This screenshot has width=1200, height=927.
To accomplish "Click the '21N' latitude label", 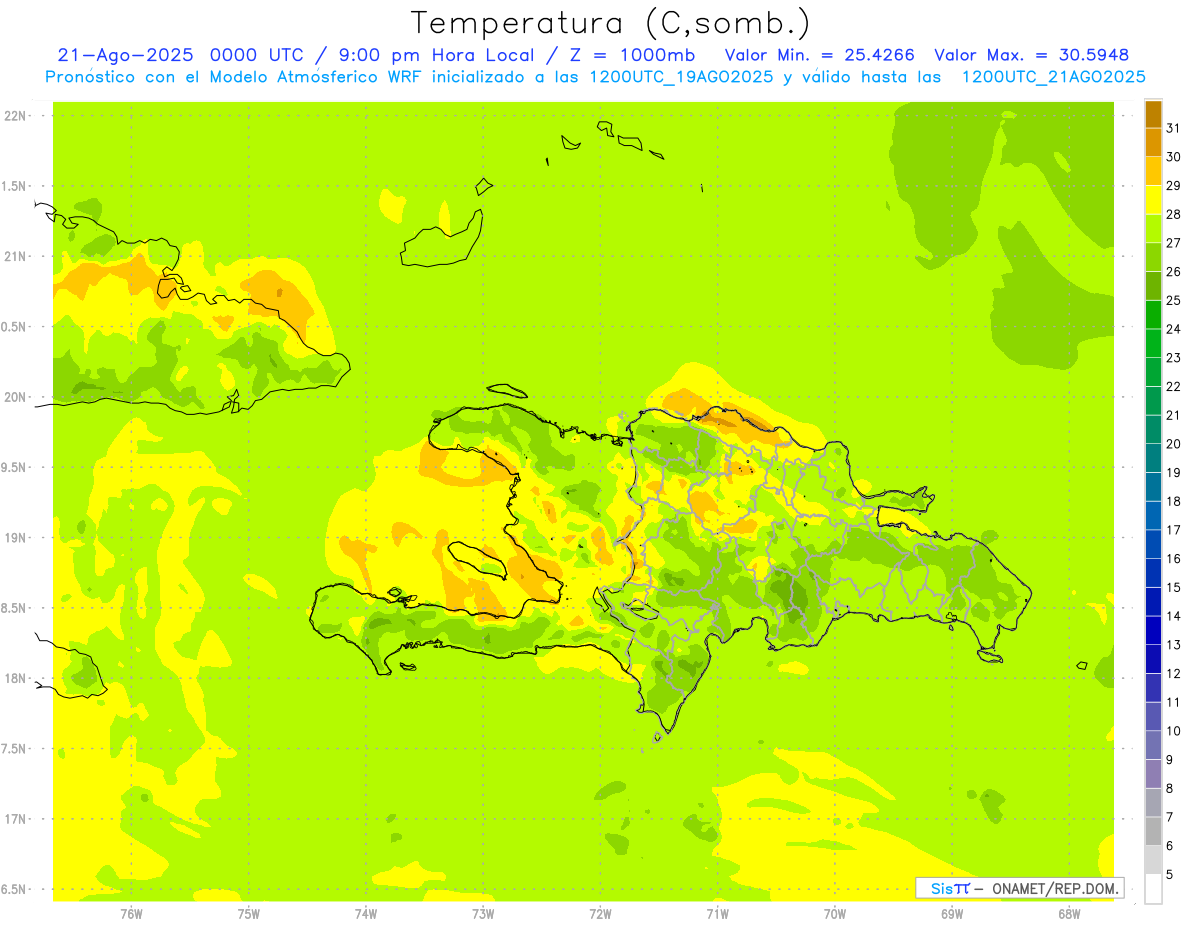I will (x=17, y=257).
